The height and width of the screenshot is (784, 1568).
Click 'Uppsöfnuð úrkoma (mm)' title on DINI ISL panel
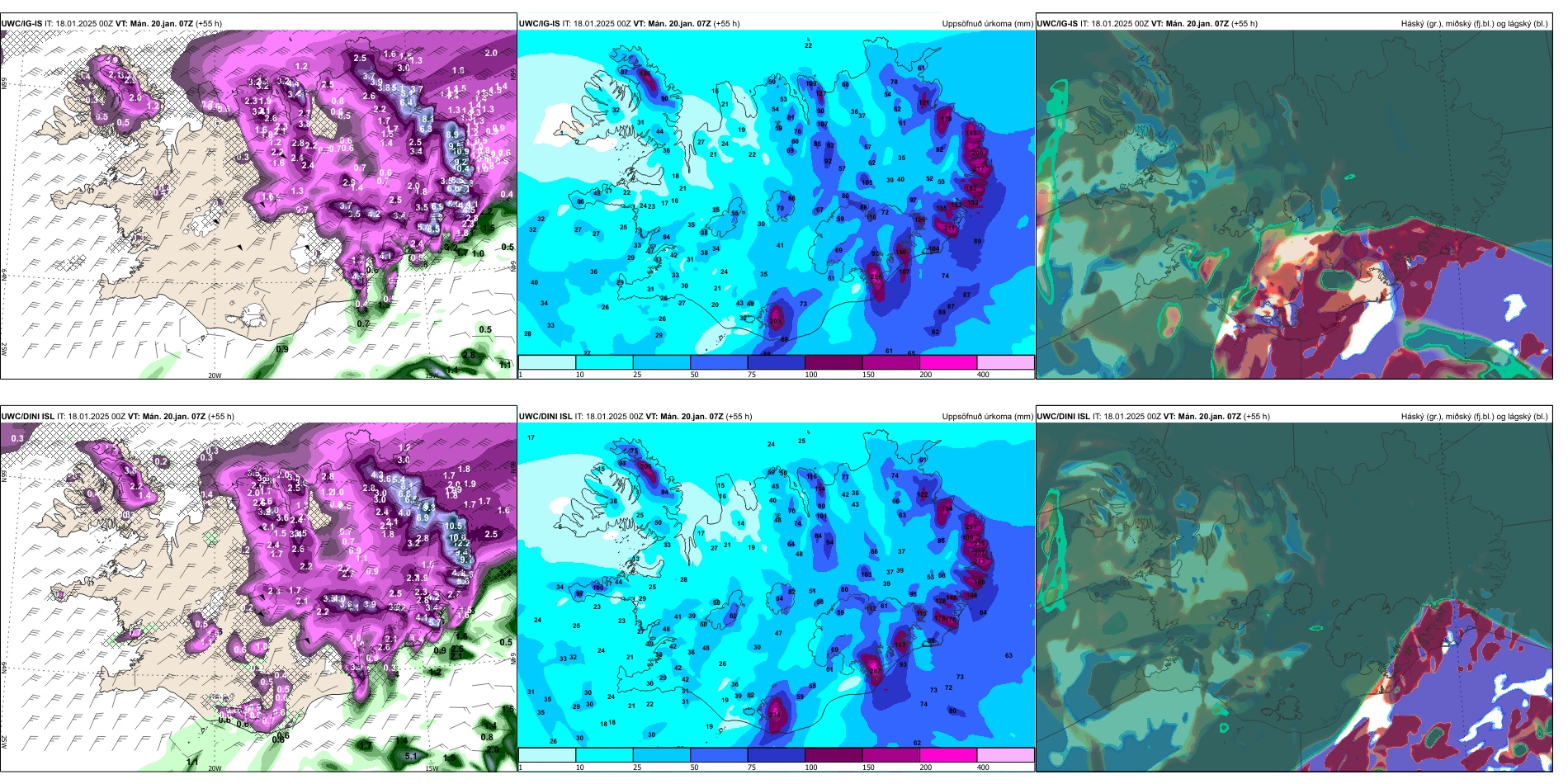[988, 417]
